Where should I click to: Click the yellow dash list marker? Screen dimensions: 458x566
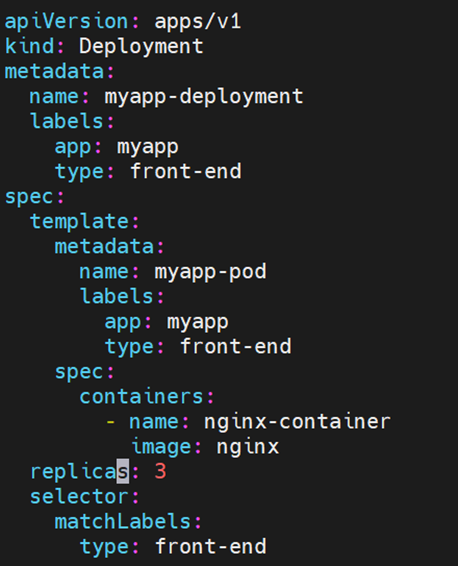tap(110, 422)
